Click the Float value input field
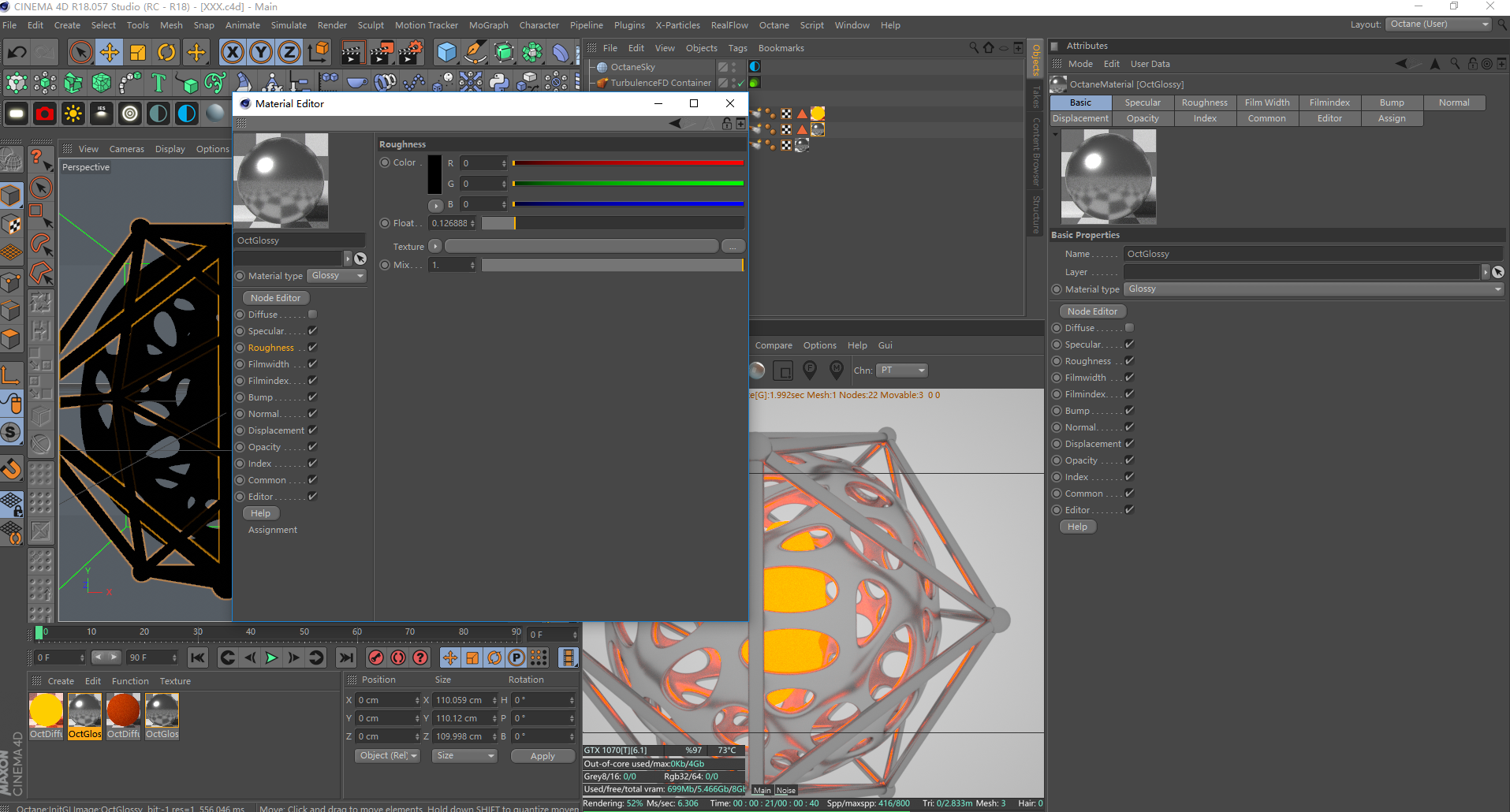Image resolution: width=1510 pixels, height=812 pixels. tap(453, 223)
